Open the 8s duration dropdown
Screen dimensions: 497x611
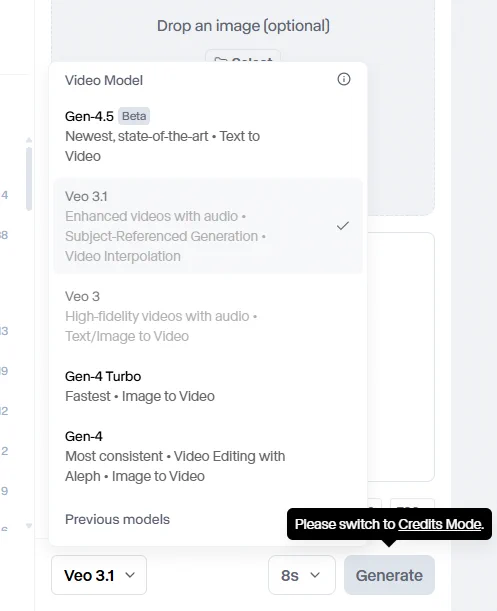(x=302, y=575)
